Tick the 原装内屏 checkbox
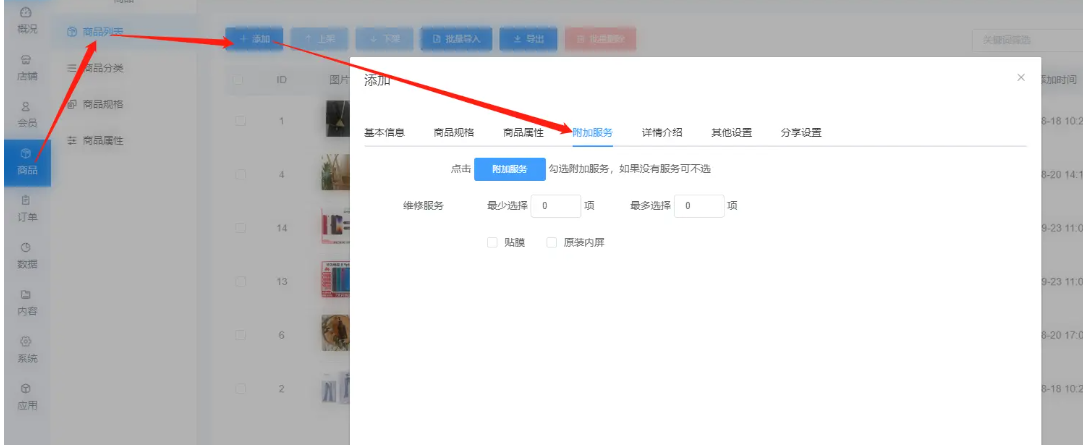 coord(551,243)
